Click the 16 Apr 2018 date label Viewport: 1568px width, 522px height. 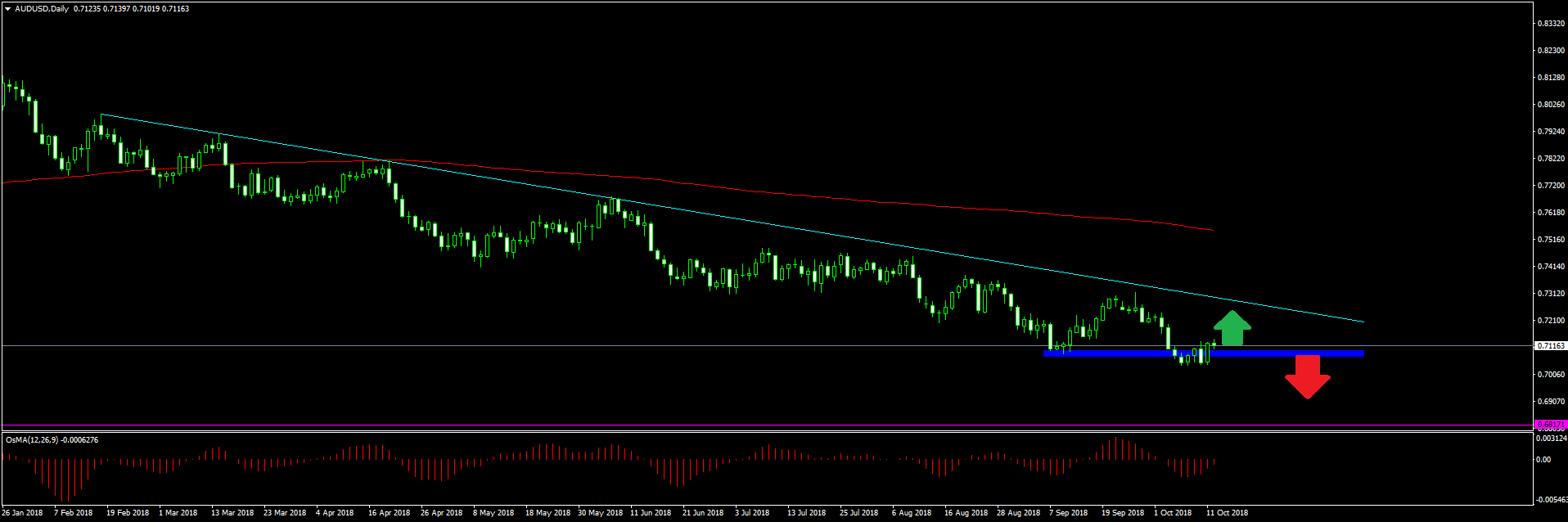(x=390, y=513)
